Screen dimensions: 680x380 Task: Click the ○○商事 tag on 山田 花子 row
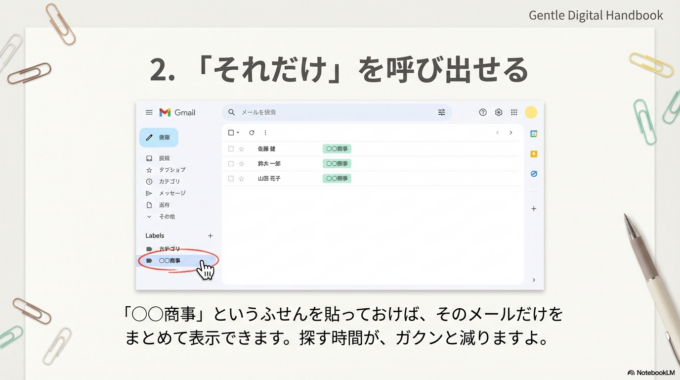(x=337, y=178)
